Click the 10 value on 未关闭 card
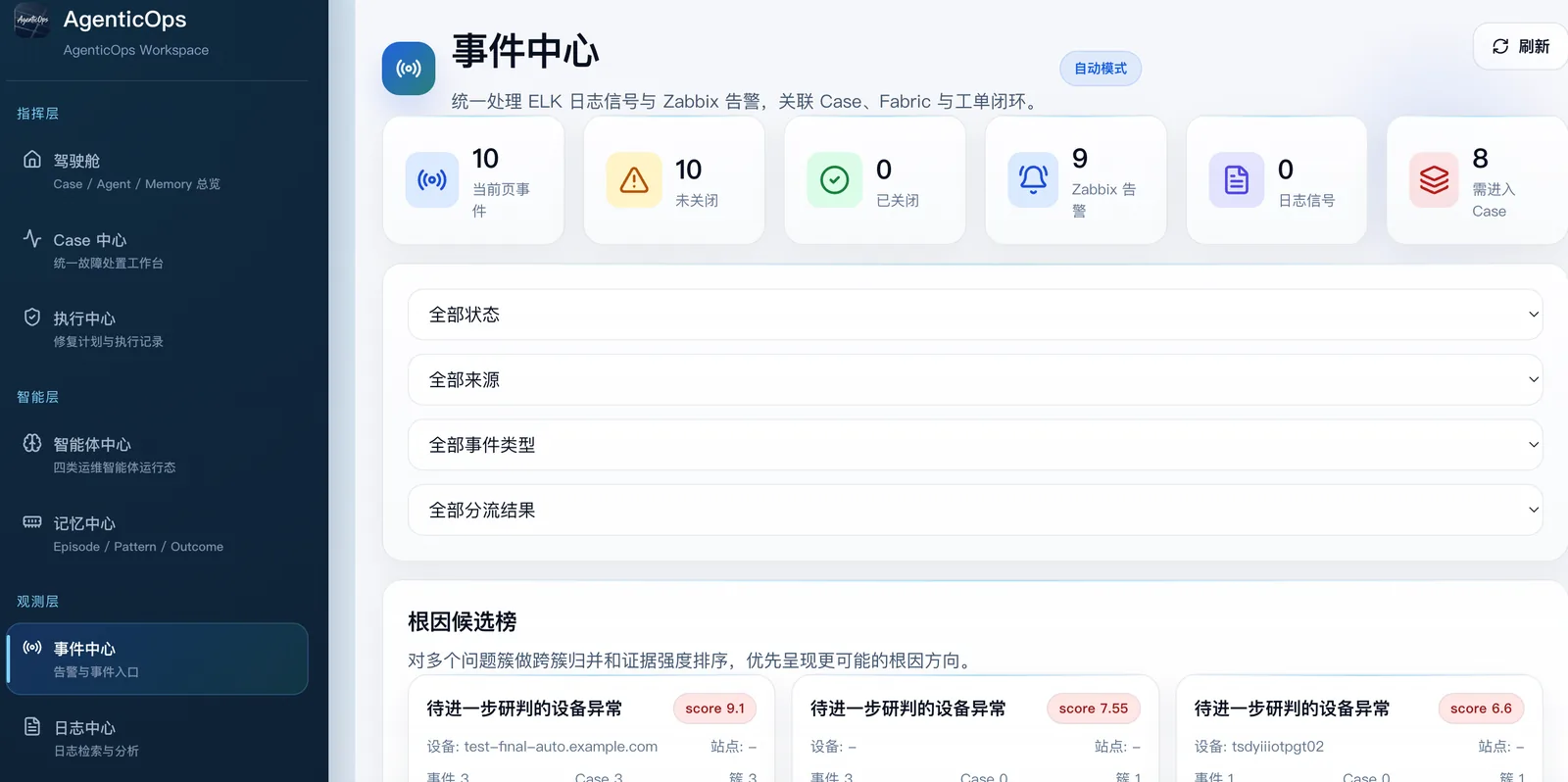 pos(689,170)
